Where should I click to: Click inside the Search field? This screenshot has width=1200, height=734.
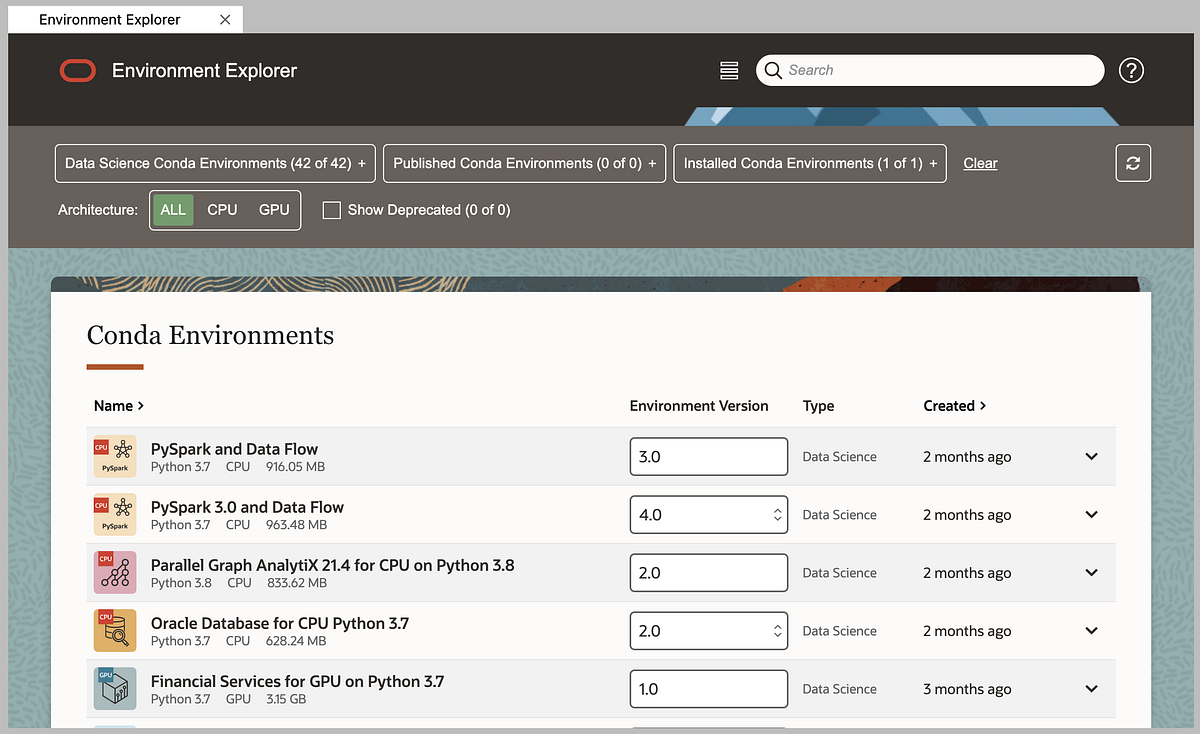click(x=930, y=70)
